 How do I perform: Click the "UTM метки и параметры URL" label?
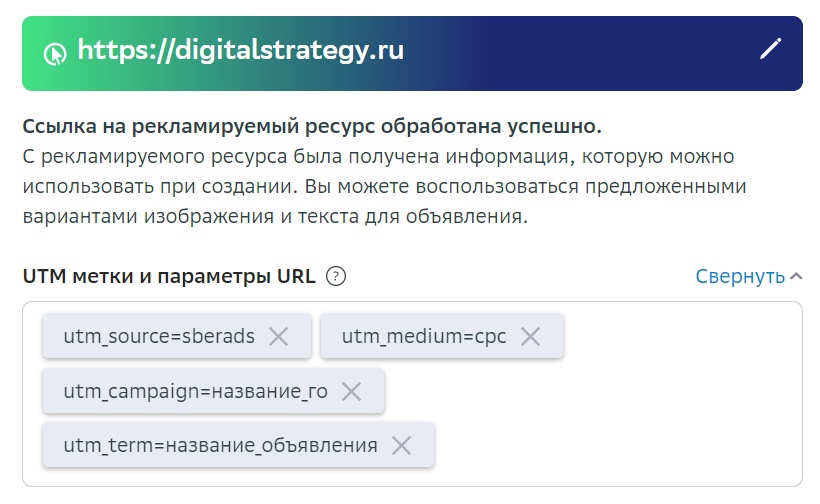pyautogui.click(x=169, y=277)
